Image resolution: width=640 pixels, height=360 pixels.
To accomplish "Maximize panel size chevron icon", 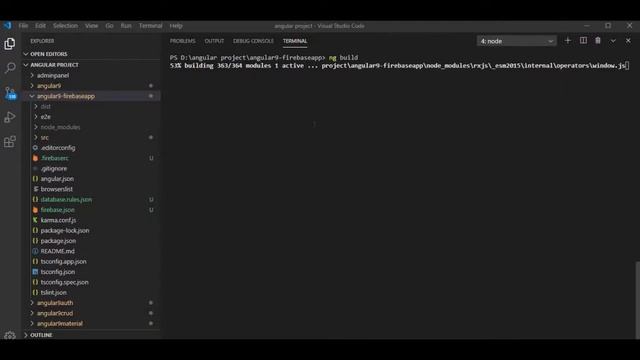I will tap(613, 41).
